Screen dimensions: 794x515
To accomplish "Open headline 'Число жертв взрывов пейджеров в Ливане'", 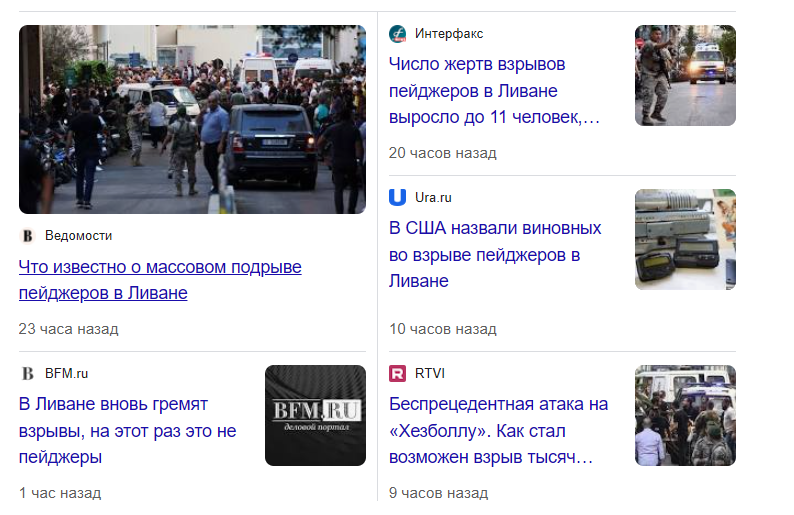I will coord(494,91).
